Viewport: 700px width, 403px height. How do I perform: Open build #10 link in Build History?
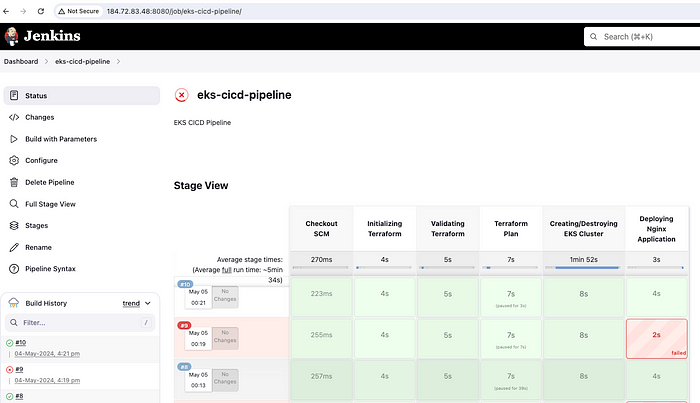click(21, 342)
